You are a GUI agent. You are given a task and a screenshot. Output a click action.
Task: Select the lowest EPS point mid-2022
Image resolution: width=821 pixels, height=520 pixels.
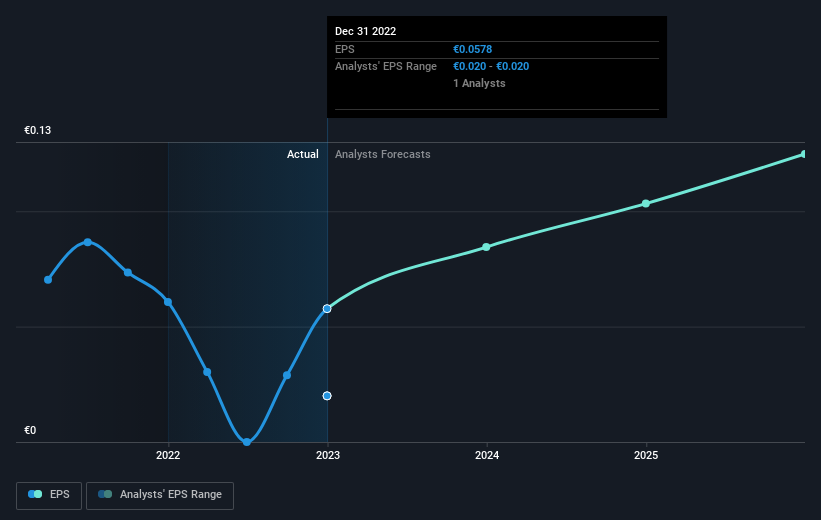[247, 442]
